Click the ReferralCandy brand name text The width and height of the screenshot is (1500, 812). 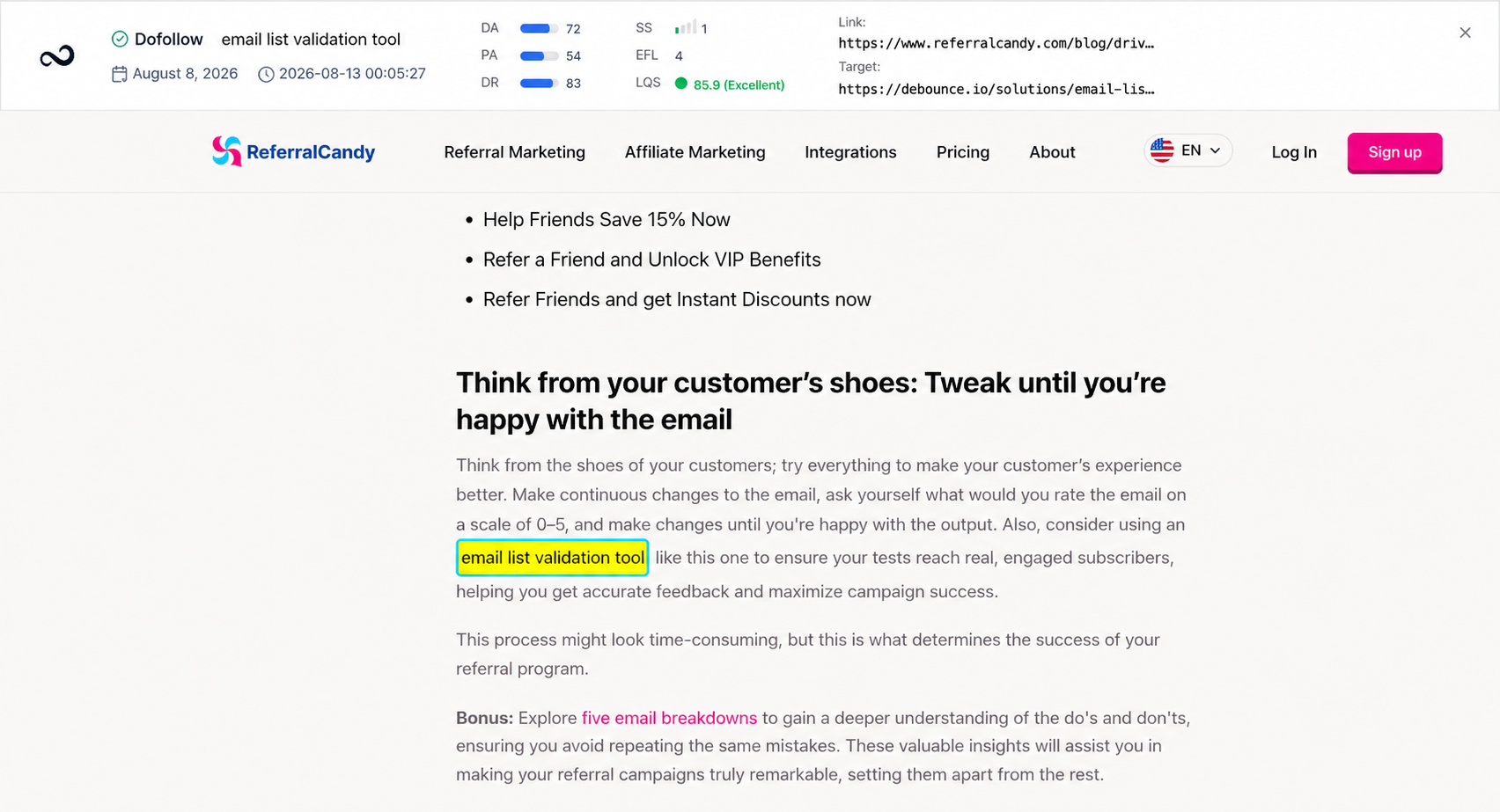[x=311, y=152]
